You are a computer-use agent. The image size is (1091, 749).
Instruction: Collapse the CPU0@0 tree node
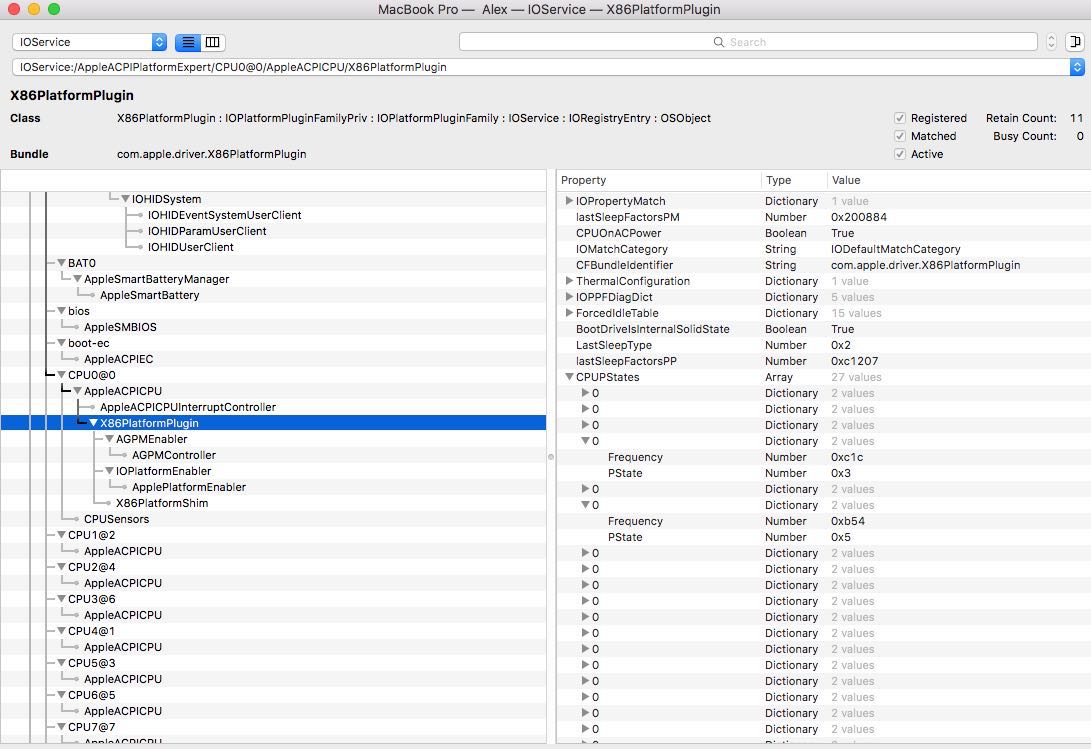(61, 375)
